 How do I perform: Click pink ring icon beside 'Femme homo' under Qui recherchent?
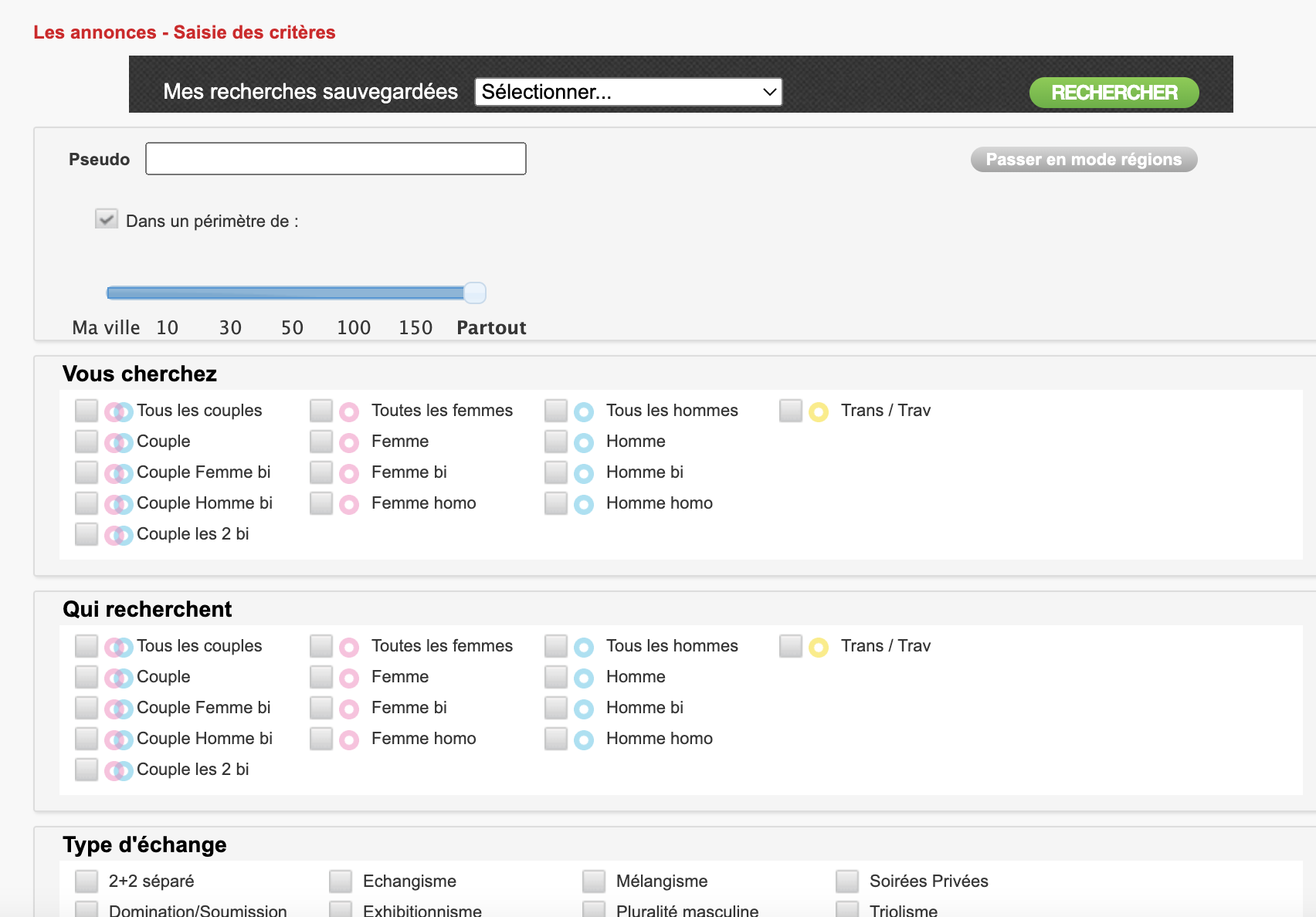point(349,740)
